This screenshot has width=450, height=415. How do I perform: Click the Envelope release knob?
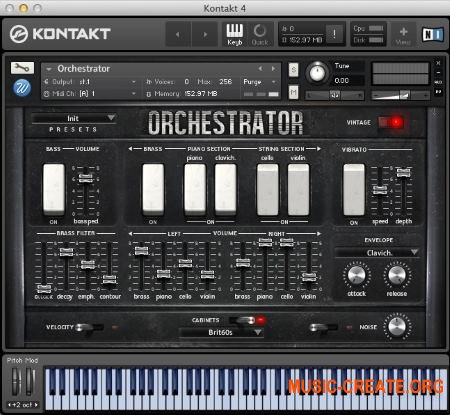pyautogui.click(x=397, y=275)
